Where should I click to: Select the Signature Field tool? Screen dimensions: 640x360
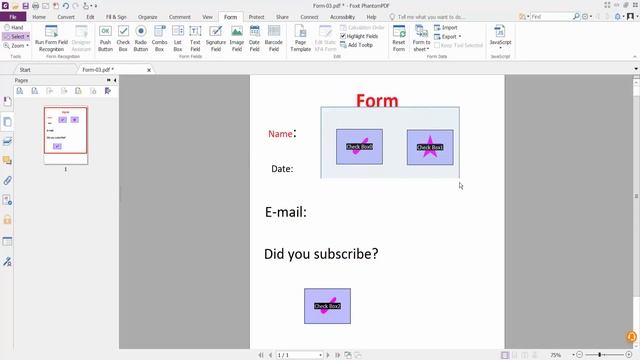(216, 38)
